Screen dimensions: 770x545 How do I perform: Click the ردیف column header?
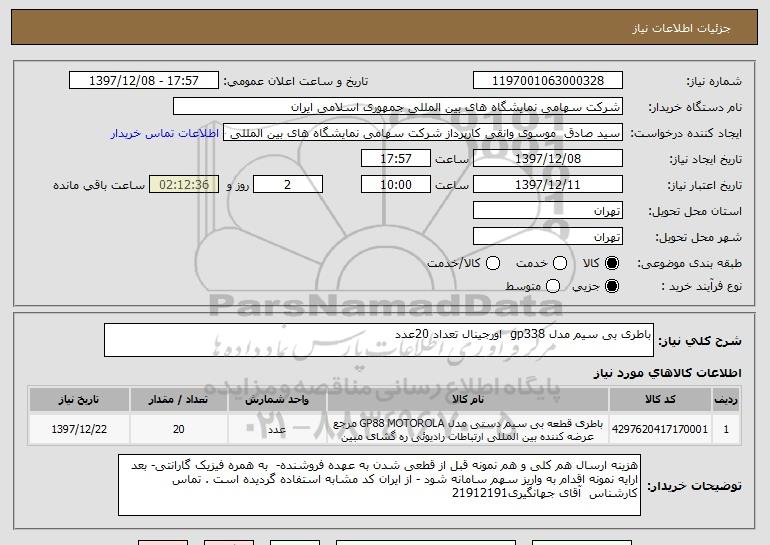pyautogui.click(x=726, y=400)
